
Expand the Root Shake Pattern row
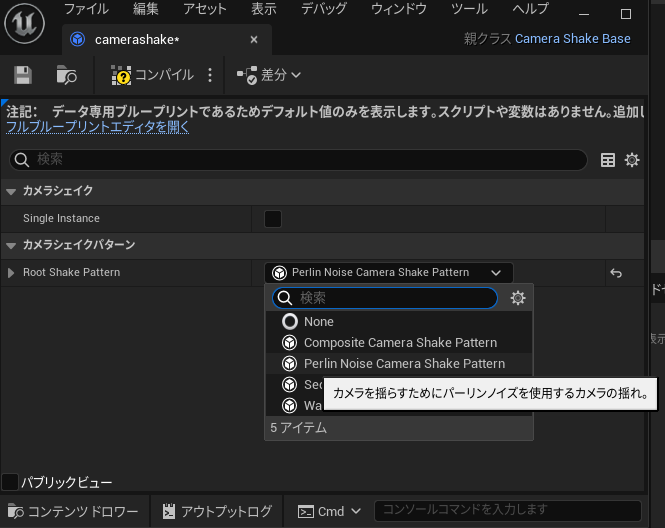11,273
